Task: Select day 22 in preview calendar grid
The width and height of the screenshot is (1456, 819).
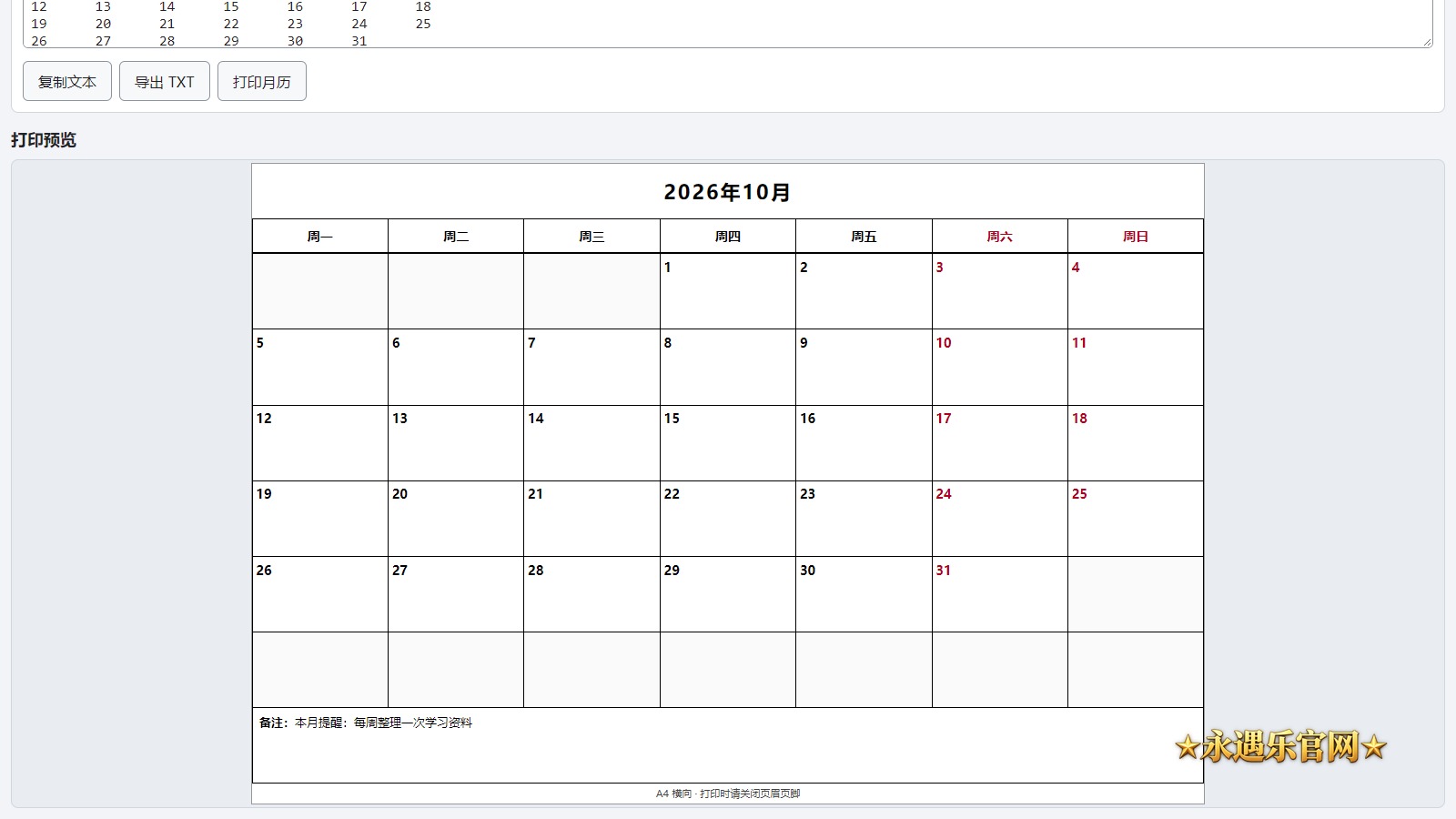Action: [728, 519]
